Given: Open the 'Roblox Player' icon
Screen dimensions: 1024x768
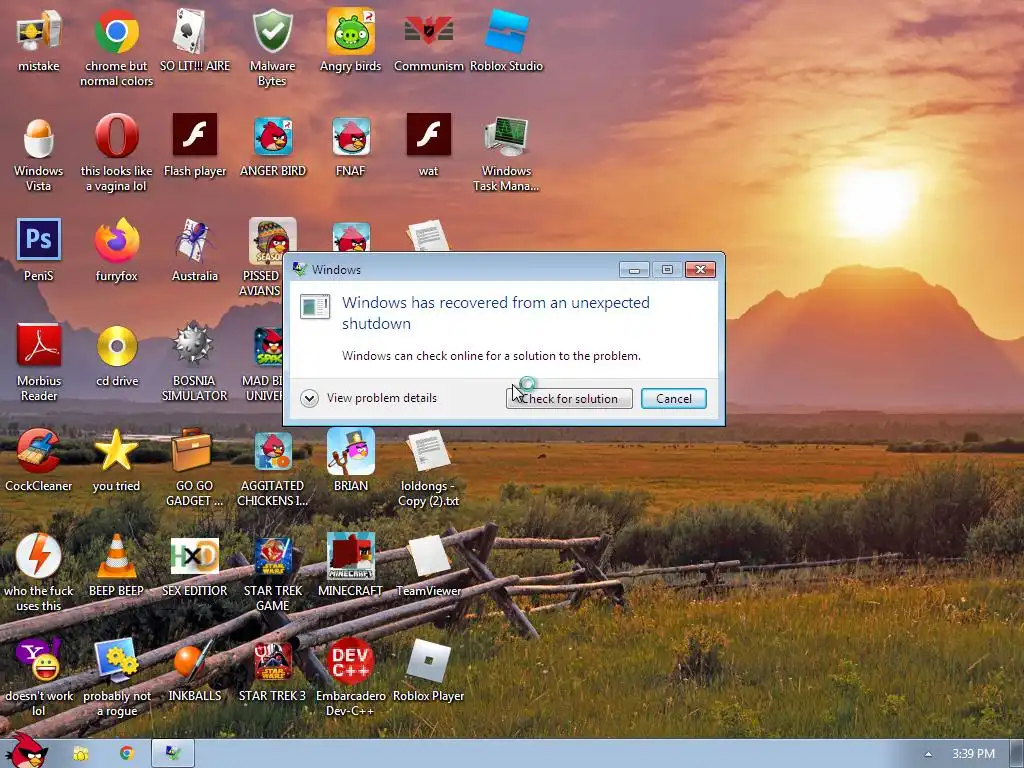Looking at the screenshot, I should (428, 661).
